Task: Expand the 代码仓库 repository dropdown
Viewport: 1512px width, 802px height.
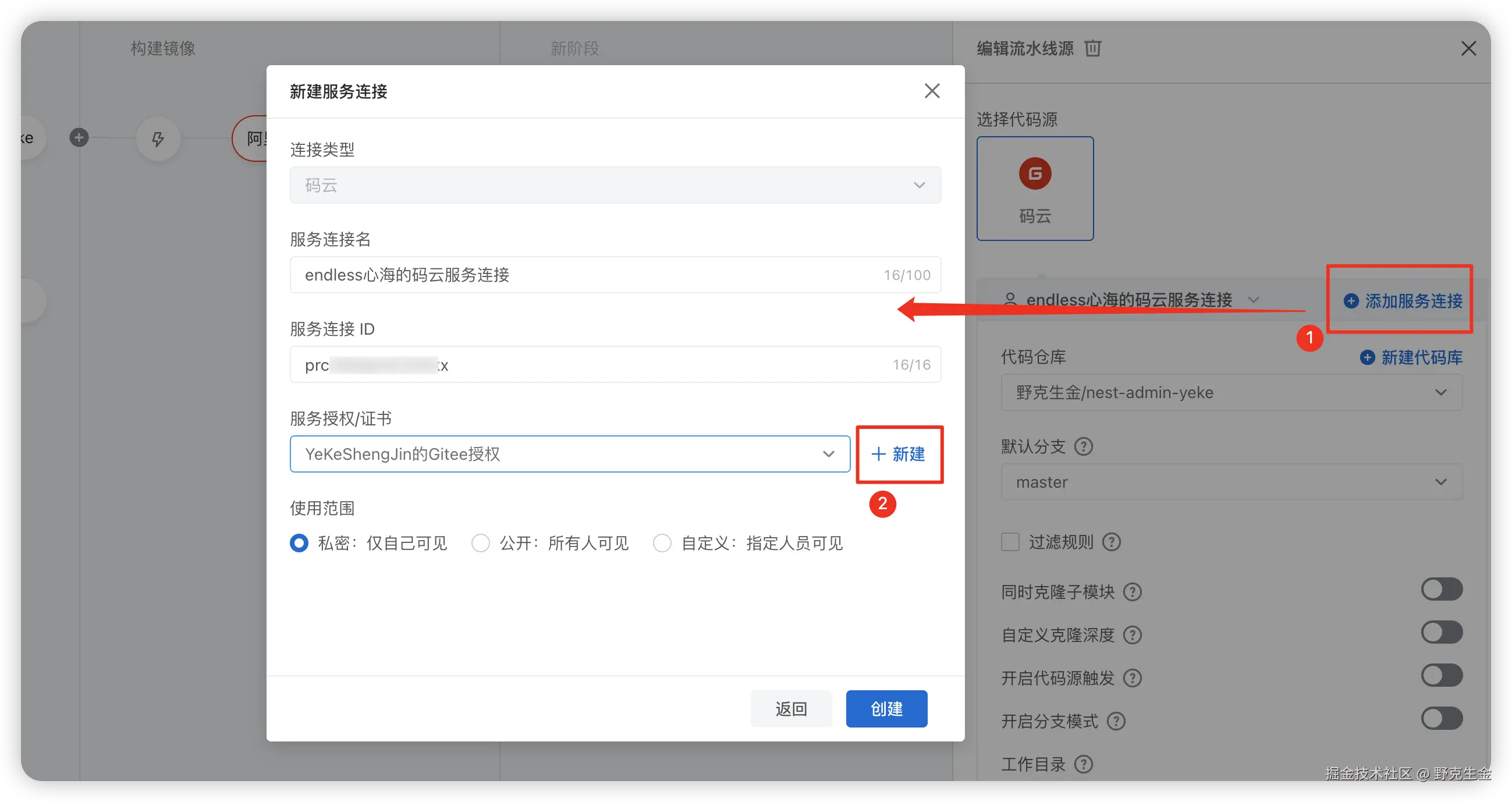Action: pyautogui.click(x=1231, y=392)
